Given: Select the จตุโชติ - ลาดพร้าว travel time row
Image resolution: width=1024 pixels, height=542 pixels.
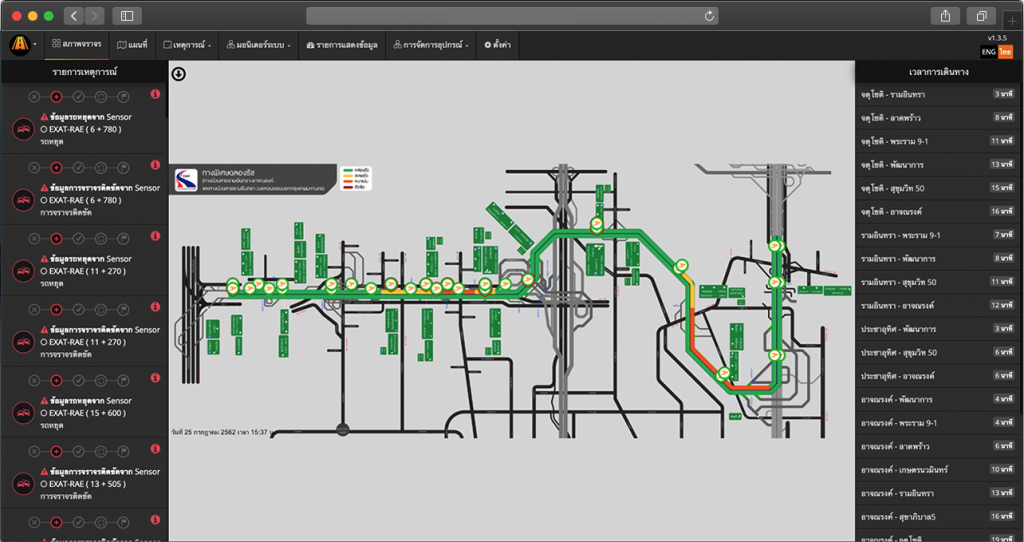Looking at the screenshot, I should coord(936,118).
